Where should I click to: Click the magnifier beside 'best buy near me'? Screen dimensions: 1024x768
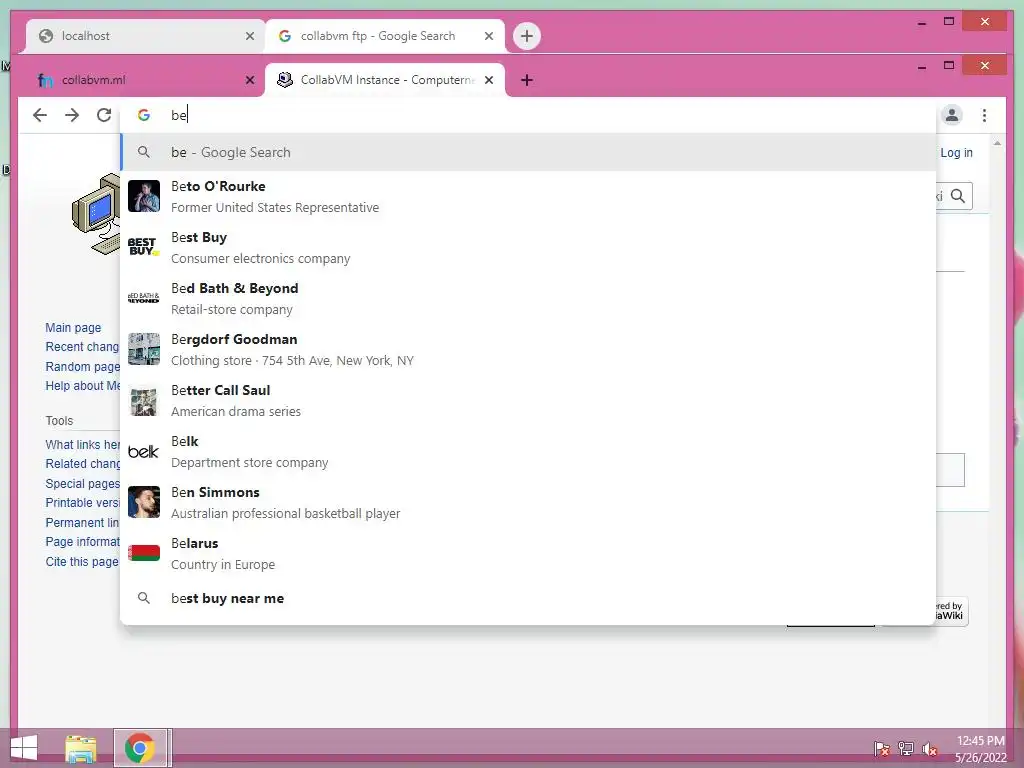point(144,598)
